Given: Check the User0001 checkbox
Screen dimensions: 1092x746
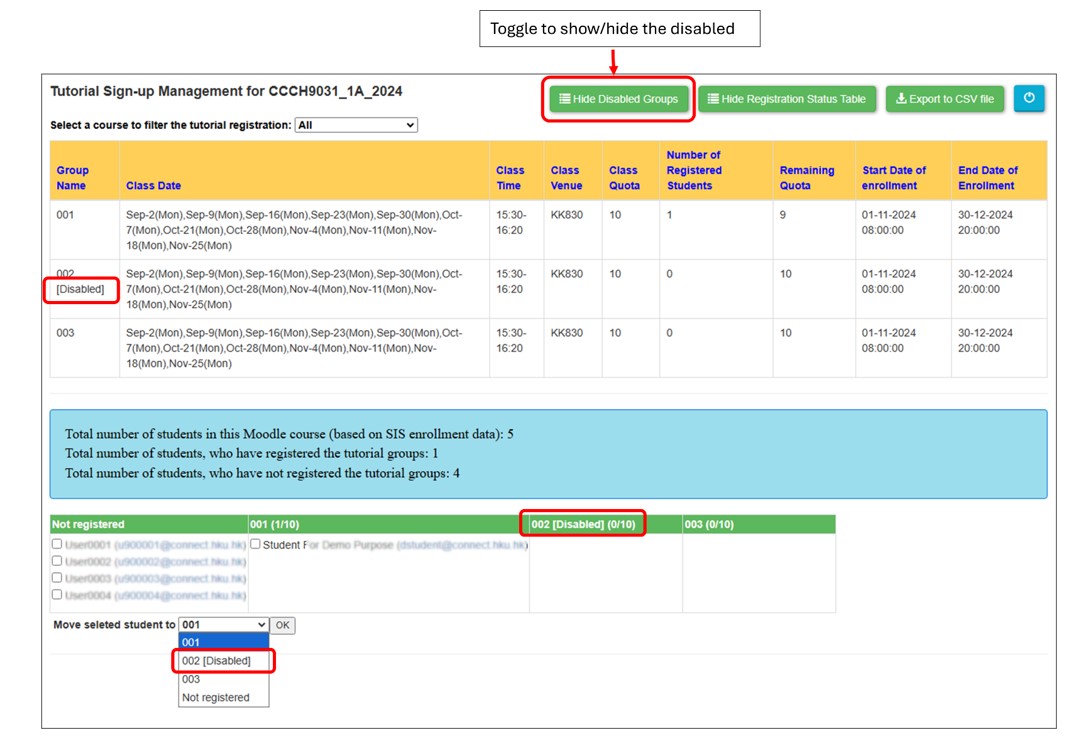Looking at the screenshot, I should tap(56, 545).
